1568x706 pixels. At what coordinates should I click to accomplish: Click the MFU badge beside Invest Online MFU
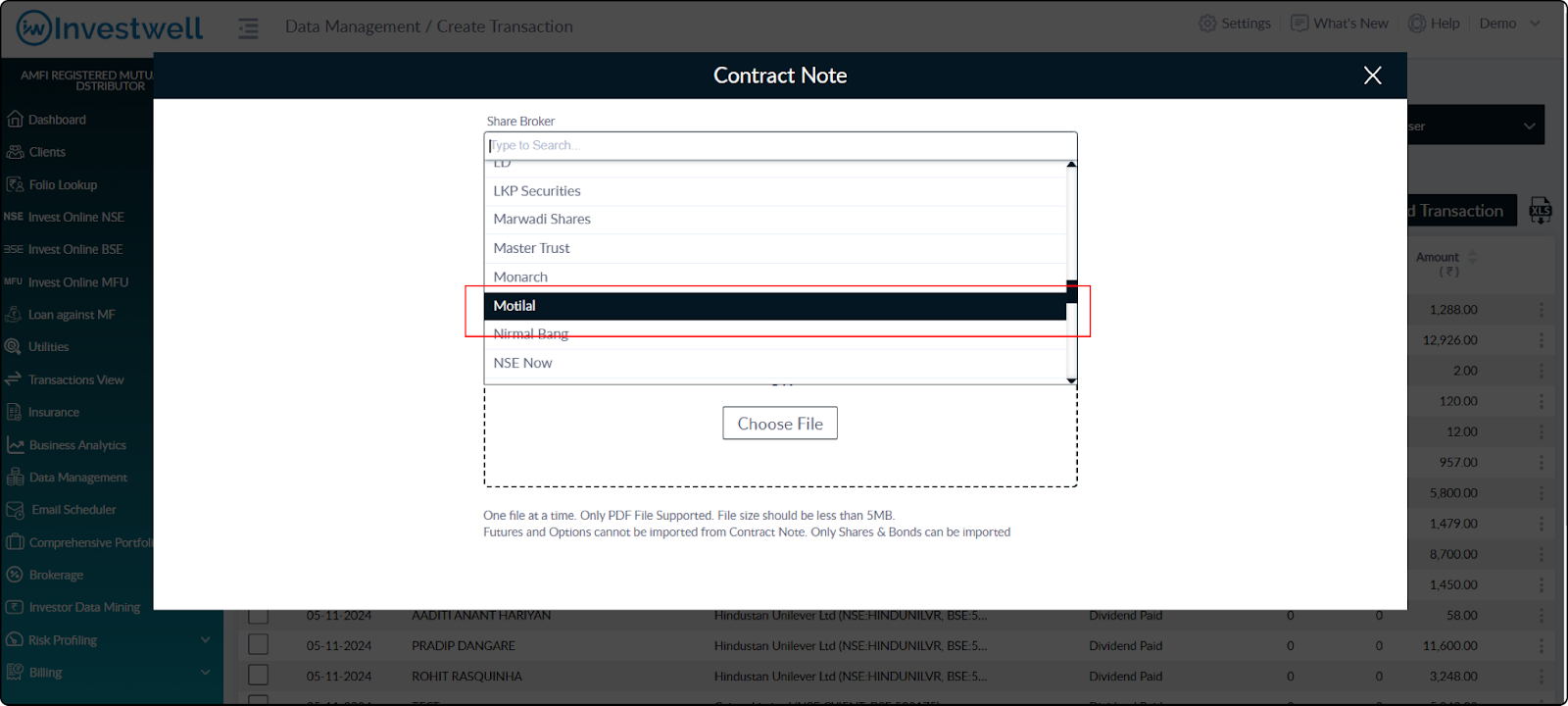[14, 281]
